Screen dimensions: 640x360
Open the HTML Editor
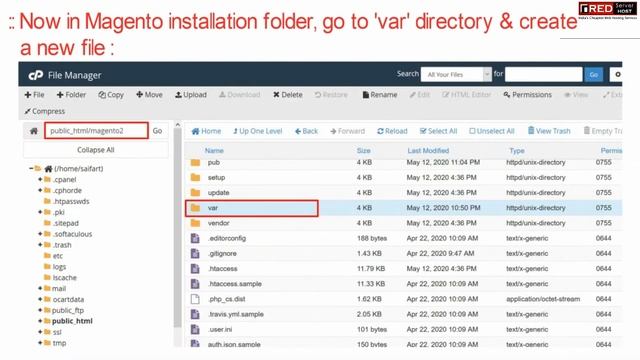click(467, 95)
